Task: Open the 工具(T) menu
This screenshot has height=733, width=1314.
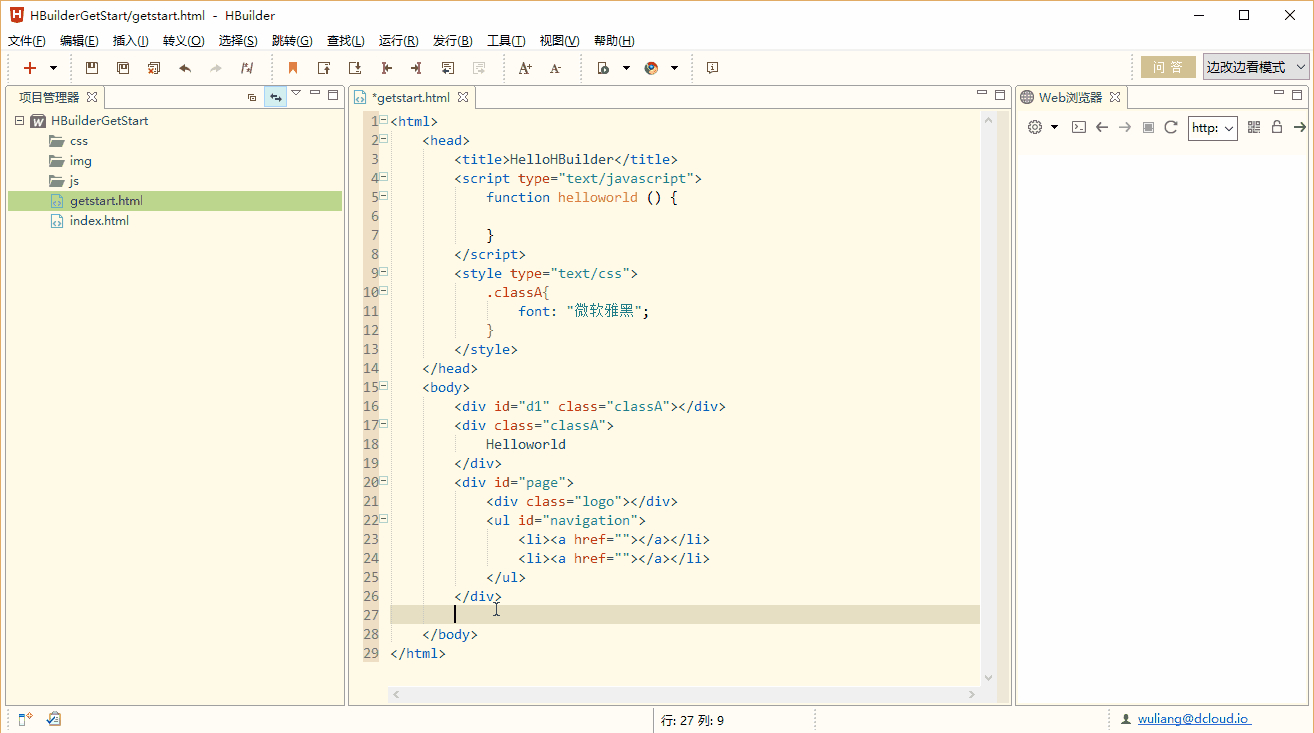Action: tap(506, 41)
